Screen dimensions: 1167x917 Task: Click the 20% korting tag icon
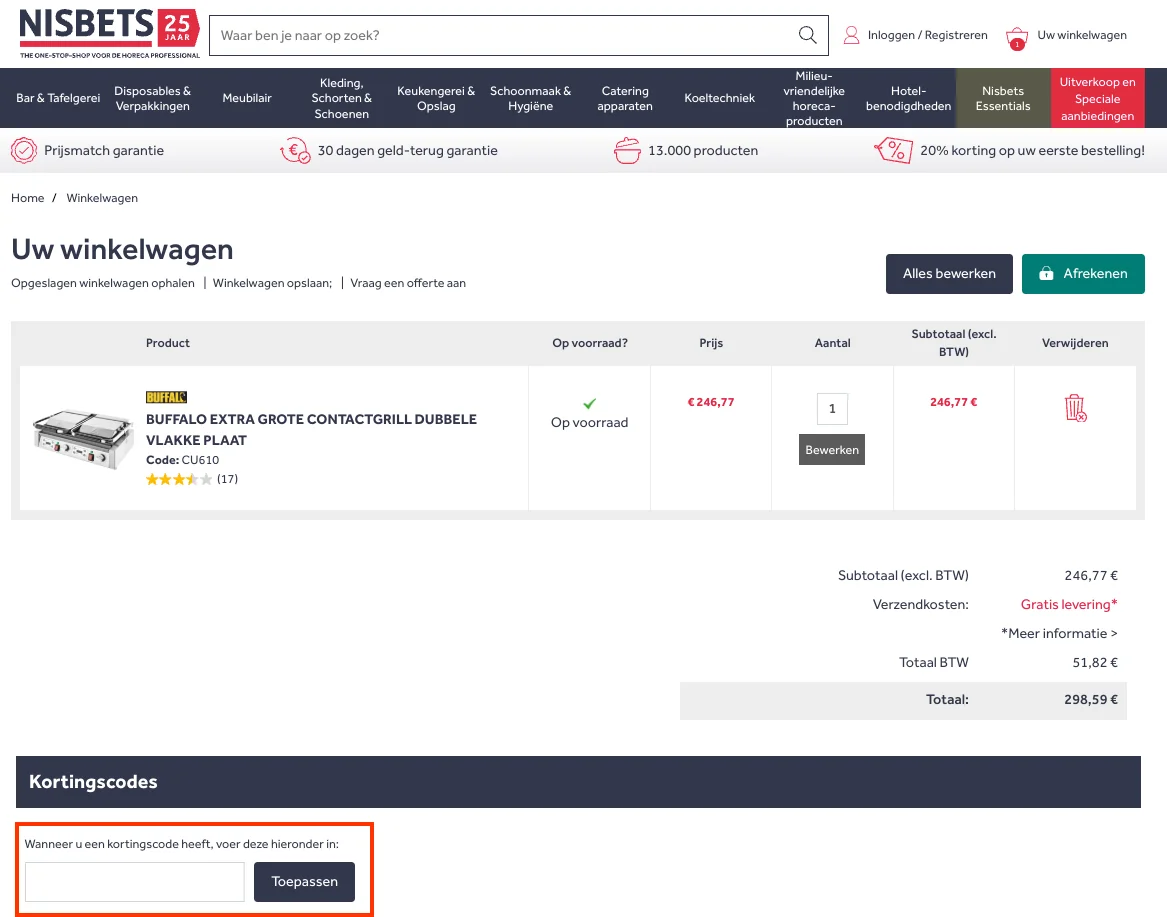pyautogui.click(x=892, y=151)
